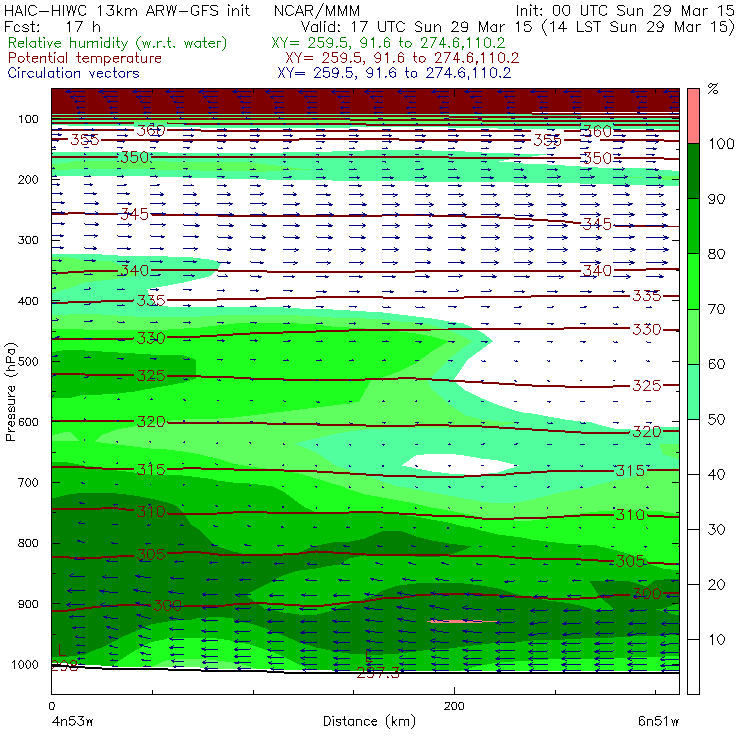This screenshot has width=740, height=740.
Task: Click the '298' low temperature label
Action: (65, 666)
